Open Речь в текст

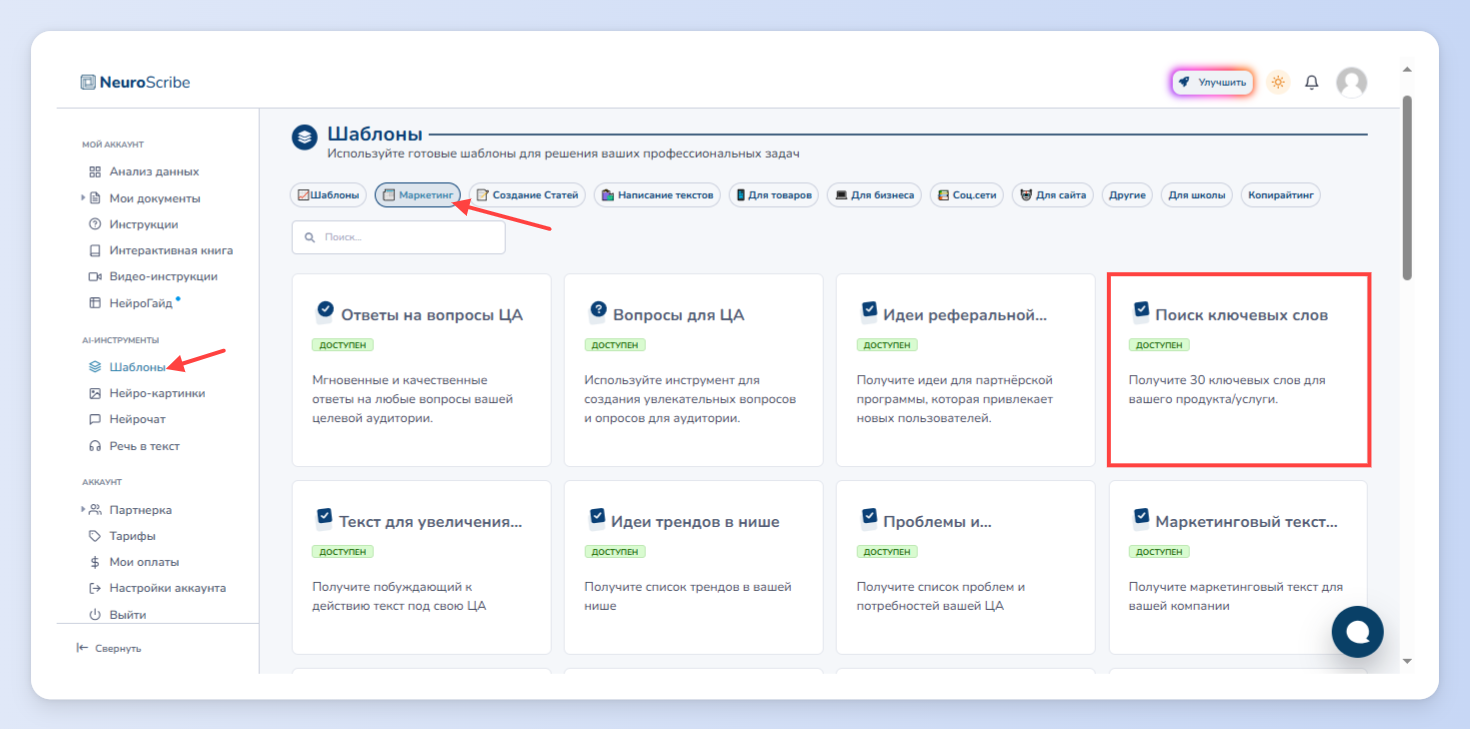[x=144, y=446]
